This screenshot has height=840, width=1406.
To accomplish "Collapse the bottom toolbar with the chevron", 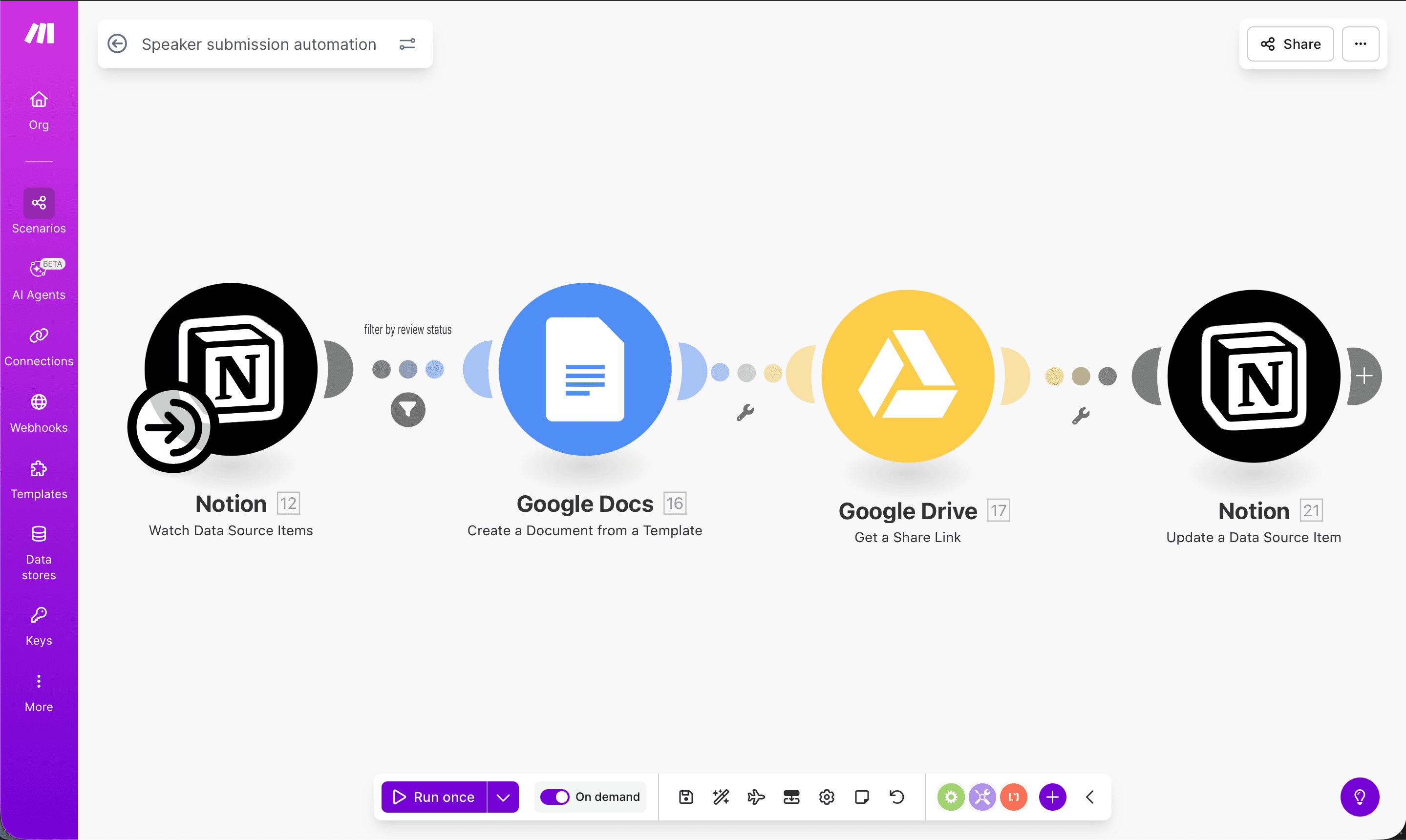I will click(1090, 797).
